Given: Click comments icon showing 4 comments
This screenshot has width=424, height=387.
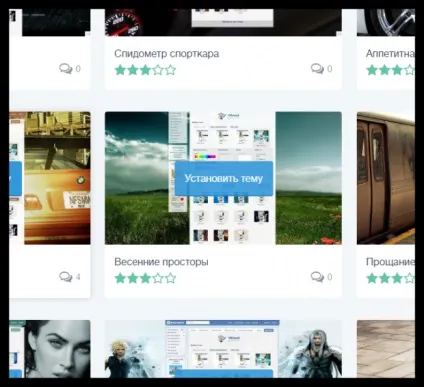Looking at the screenshot, I should point(65,277).
